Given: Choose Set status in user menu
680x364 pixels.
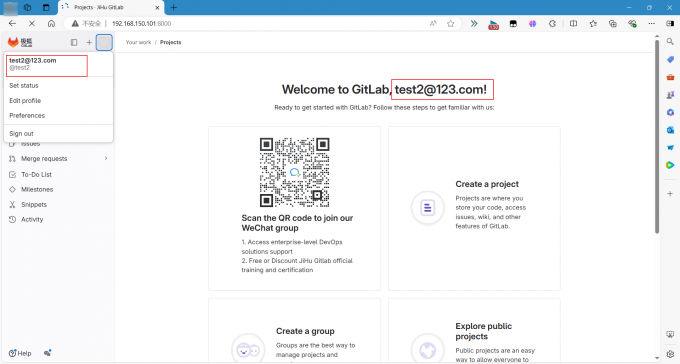Looking at the screenshot, I should point(24,85).
